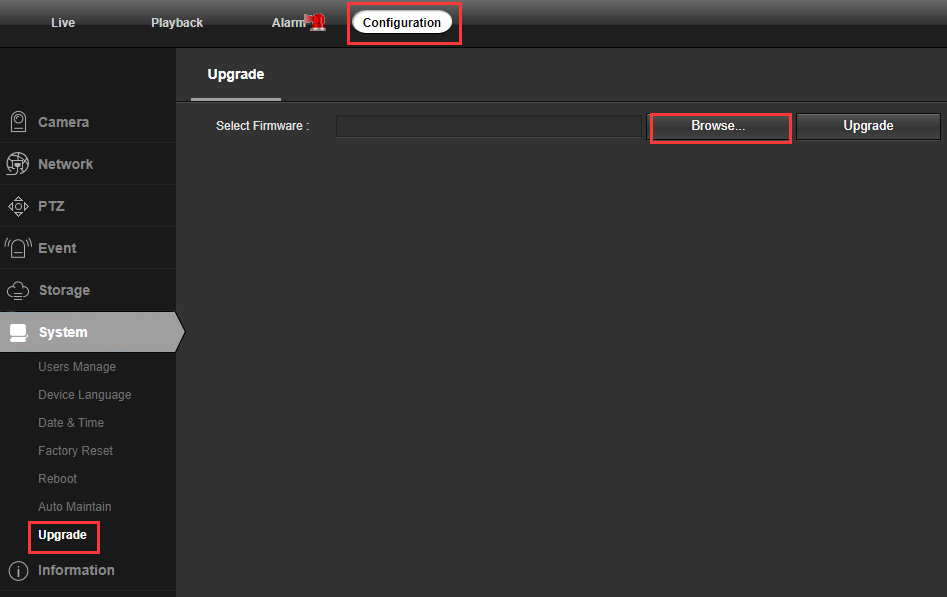
Task: Expand the Event menu section
Action: point(88,248)
